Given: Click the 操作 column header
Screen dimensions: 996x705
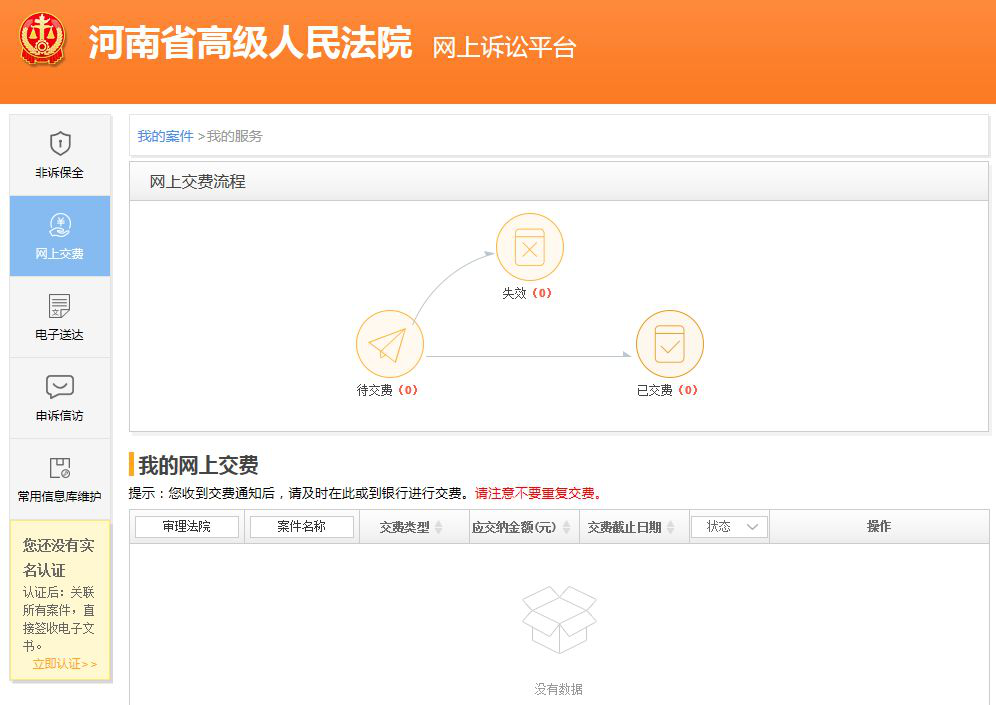Looking at the screenshot, I should (879, 526).
